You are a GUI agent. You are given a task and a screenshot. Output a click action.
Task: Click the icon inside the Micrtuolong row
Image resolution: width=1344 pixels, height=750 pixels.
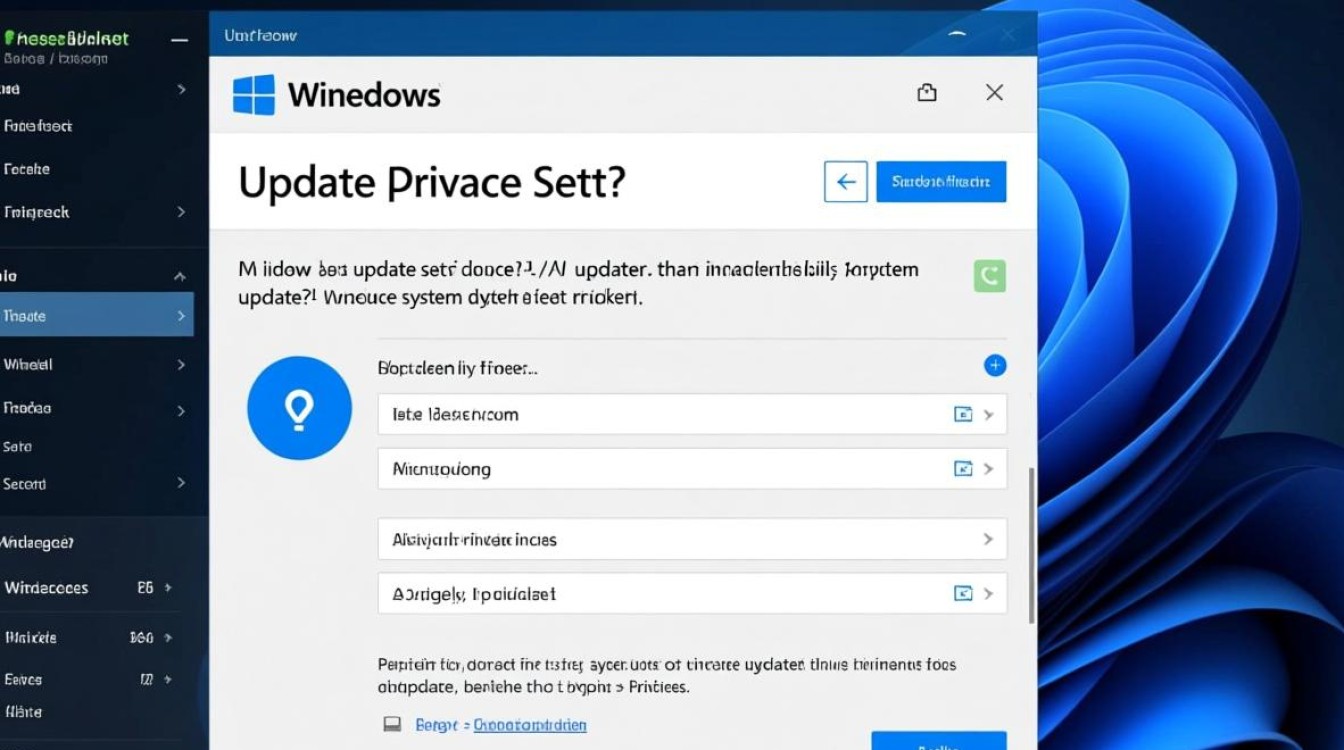tap(961, 468)
